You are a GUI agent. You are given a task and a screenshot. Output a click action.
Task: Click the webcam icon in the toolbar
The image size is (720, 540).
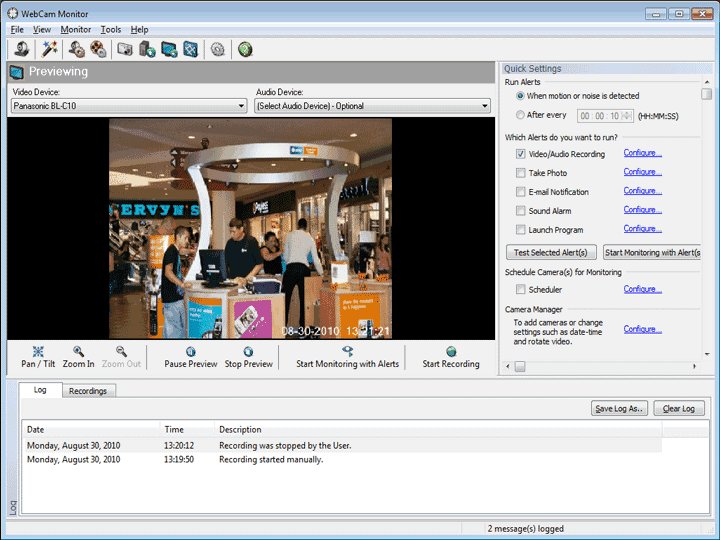[x=21, y=49]
